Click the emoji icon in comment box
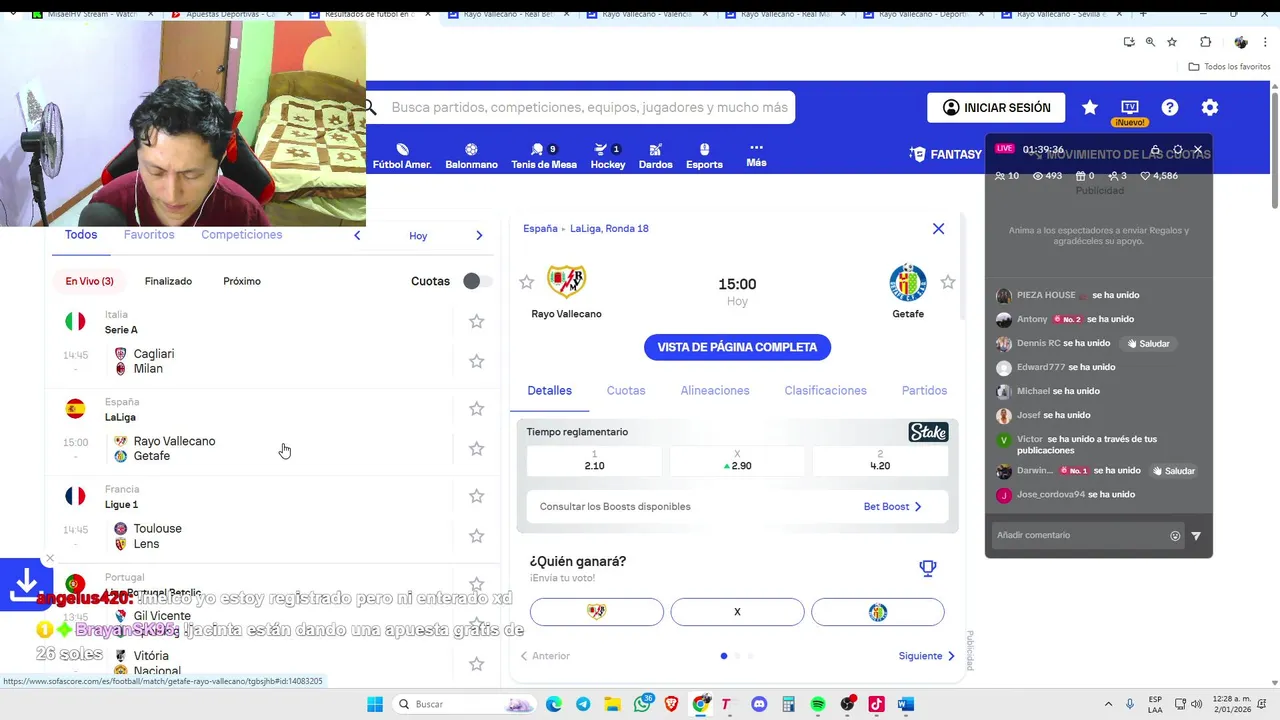This screenshot has width=1280, height=720. (x=1175, y=536)
